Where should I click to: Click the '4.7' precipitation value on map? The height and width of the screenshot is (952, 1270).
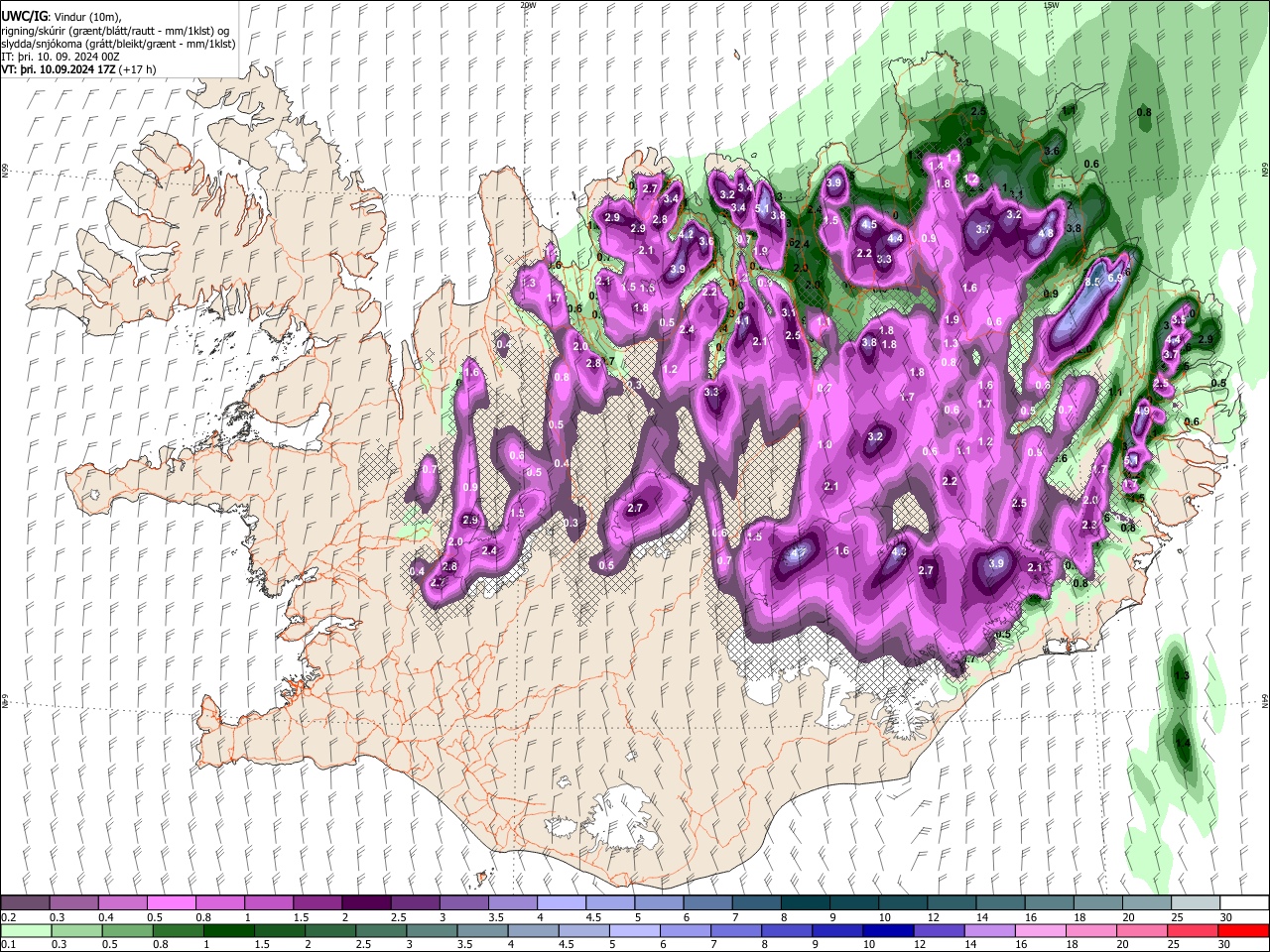799,553
